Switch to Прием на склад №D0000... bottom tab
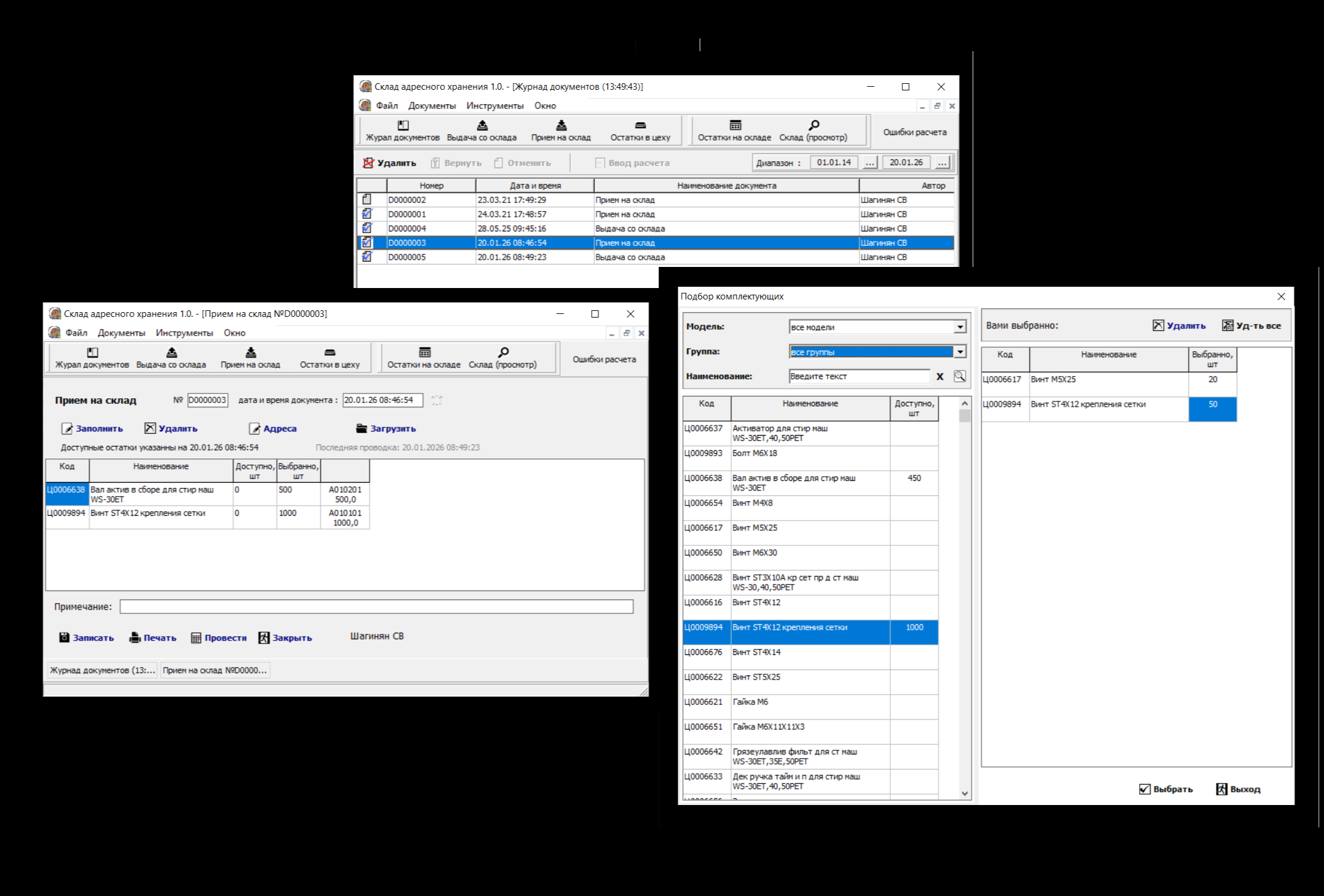The height and width of the screenshot is (896, 1324). coord(215,670)
